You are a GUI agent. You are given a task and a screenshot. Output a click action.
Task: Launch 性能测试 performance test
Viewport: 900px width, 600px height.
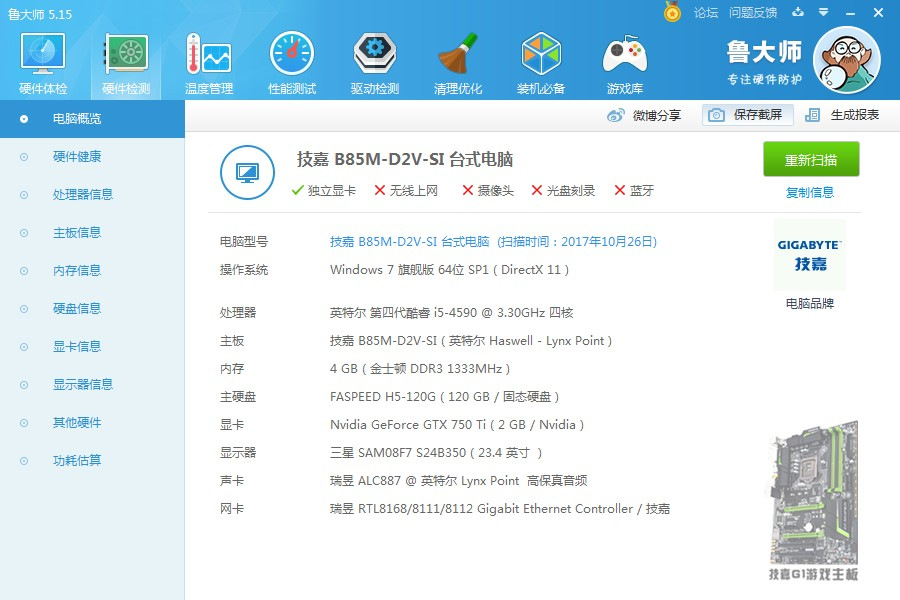coord(292,64)
